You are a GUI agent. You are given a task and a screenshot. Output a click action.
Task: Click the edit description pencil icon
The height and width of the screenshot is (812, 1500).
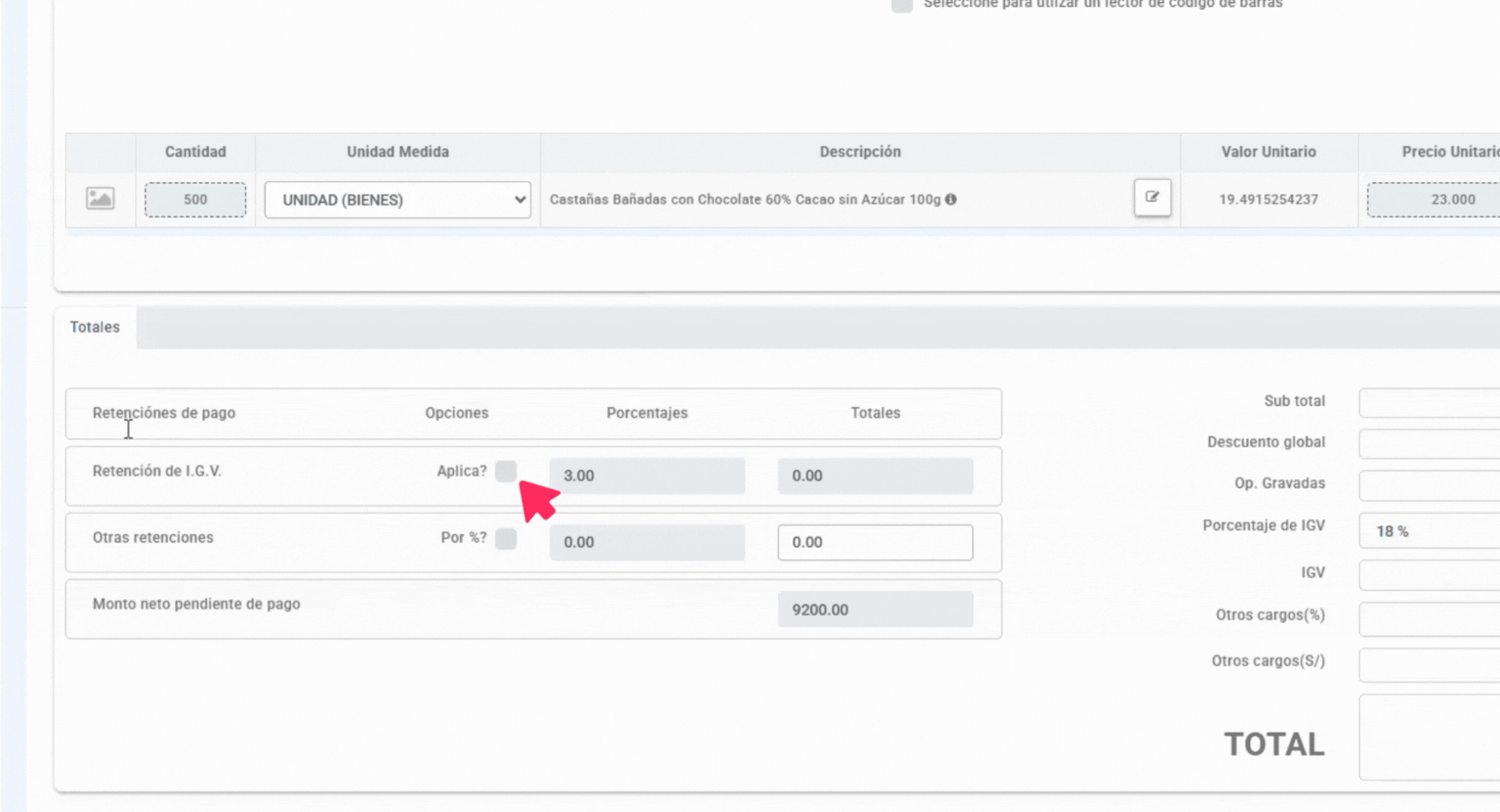pos(1152,198)
